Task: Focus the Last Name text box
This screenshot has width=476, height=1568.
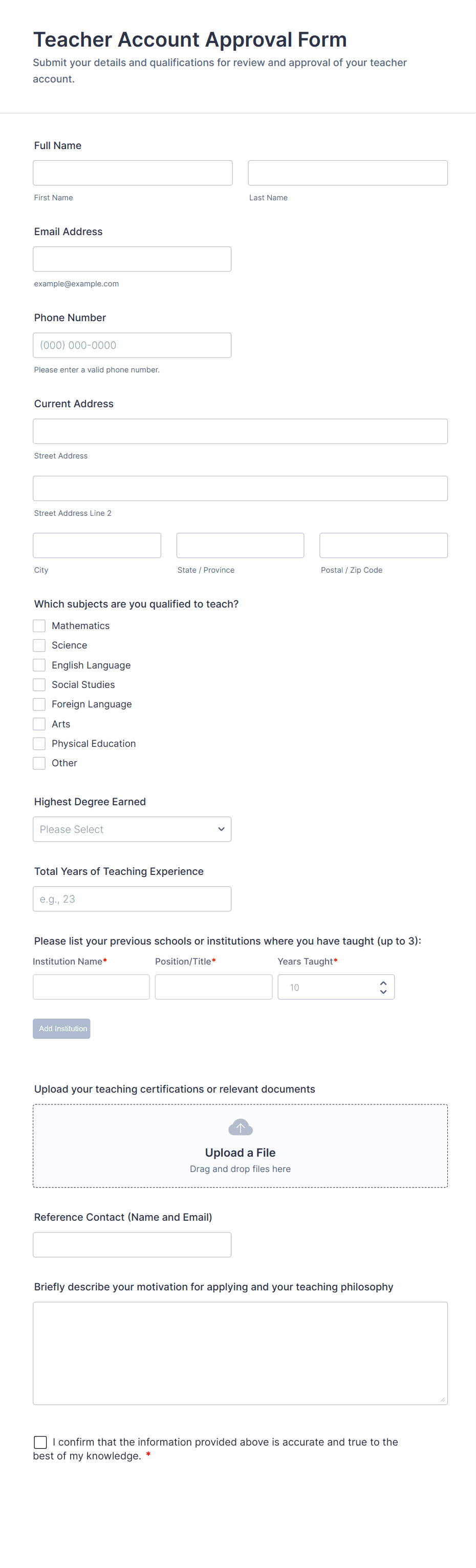Action: 348,173
